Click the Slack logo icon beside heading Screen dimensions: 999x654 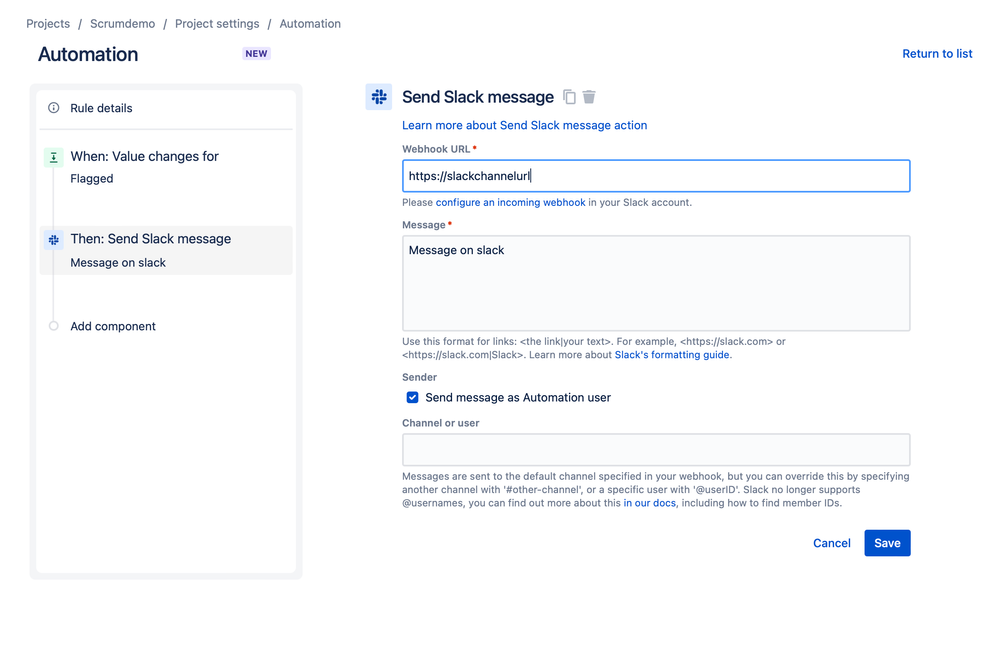pyautogui.click(x=379, y=97)
